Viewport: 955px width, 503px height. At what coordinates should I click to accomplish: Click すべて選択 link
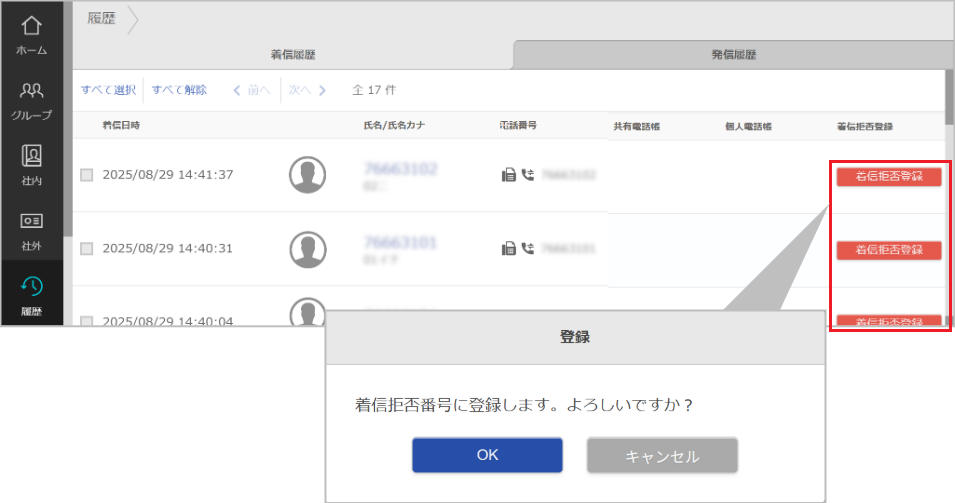108,90
